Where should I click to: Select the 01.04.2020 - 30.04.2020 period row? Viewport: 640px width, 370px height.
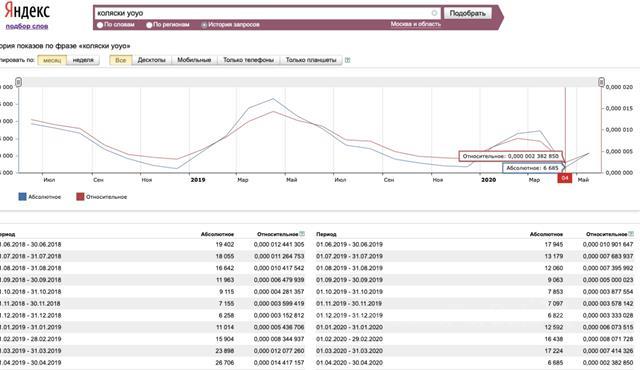(475, 363)
